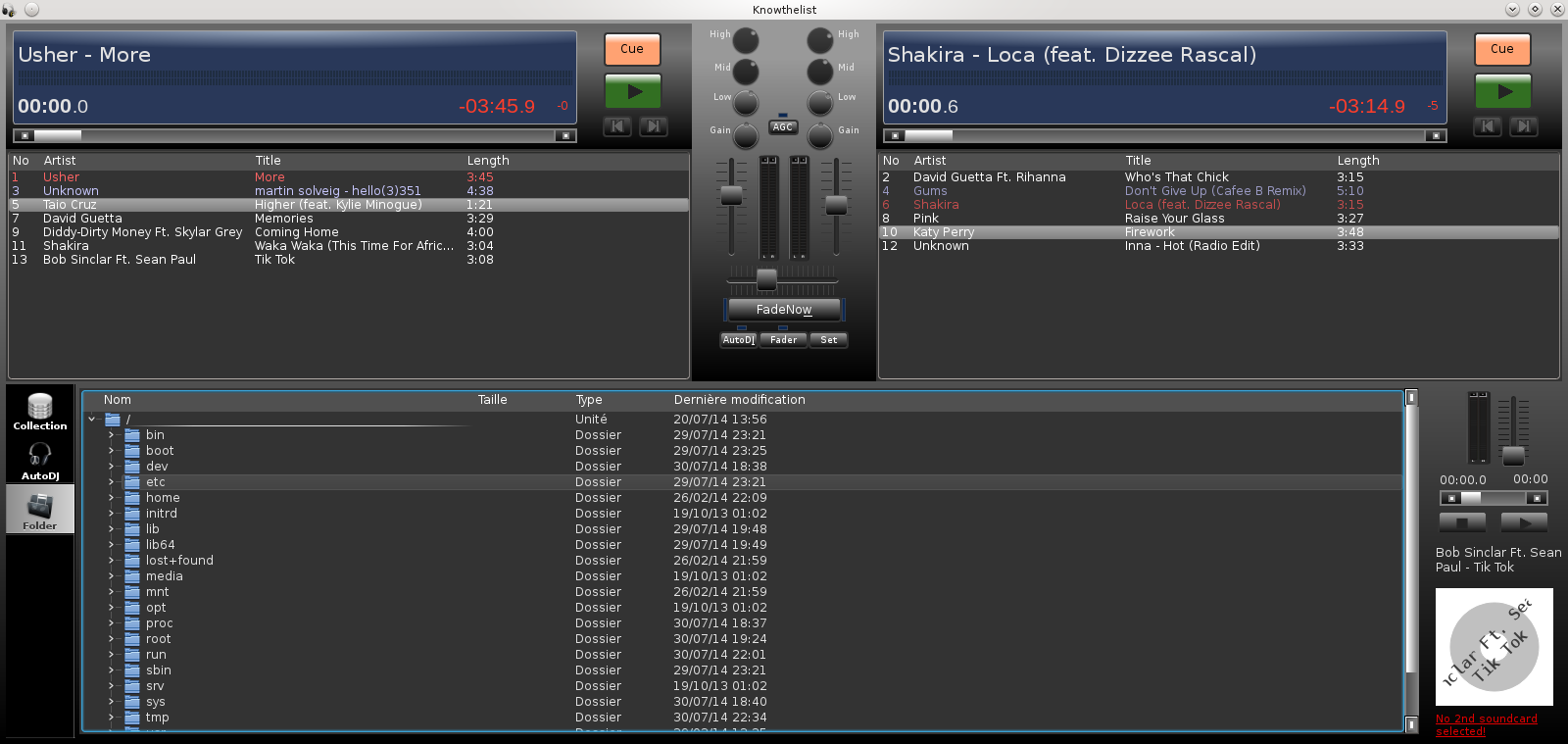The width and height of the screenshot is (1568, 744).
Task: Click the preview player seek bar
Action: pos(1494,498)
